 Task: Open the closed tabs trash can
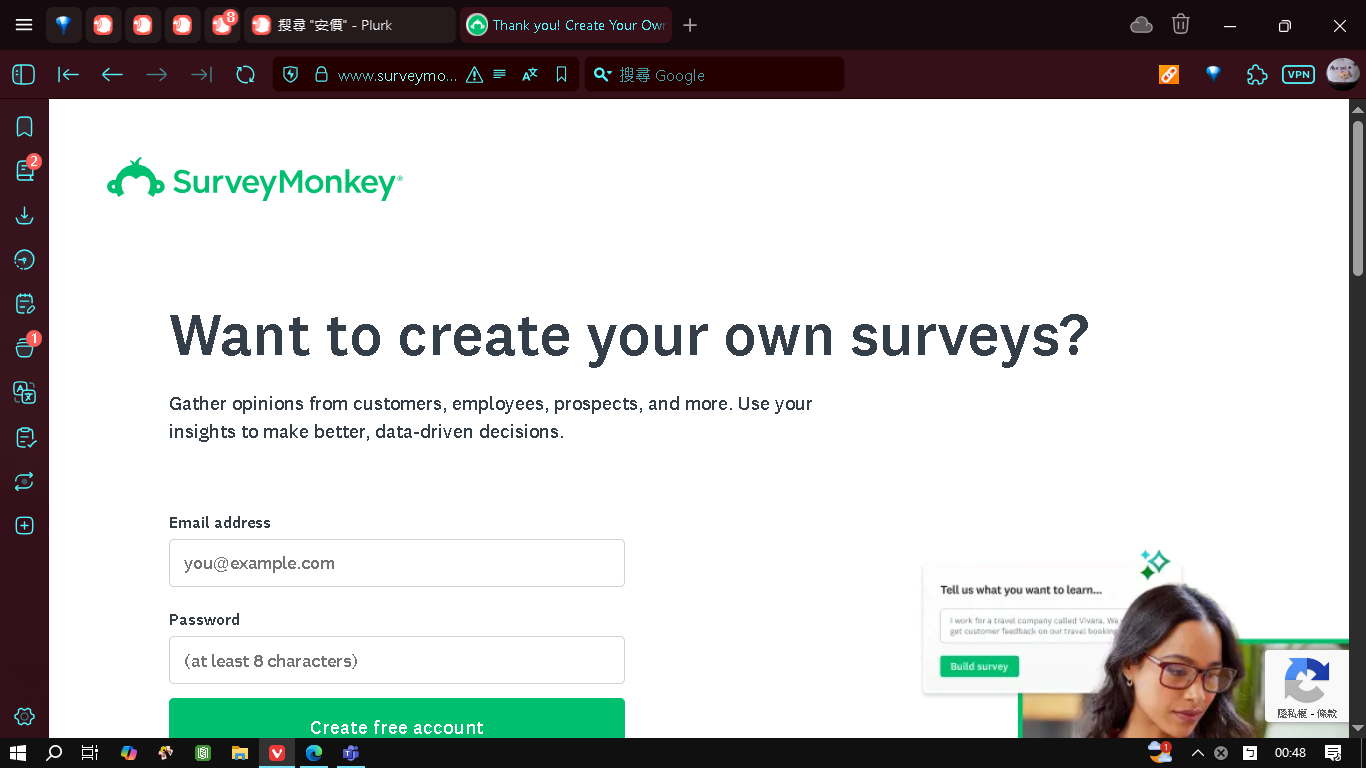point(1181,24)
